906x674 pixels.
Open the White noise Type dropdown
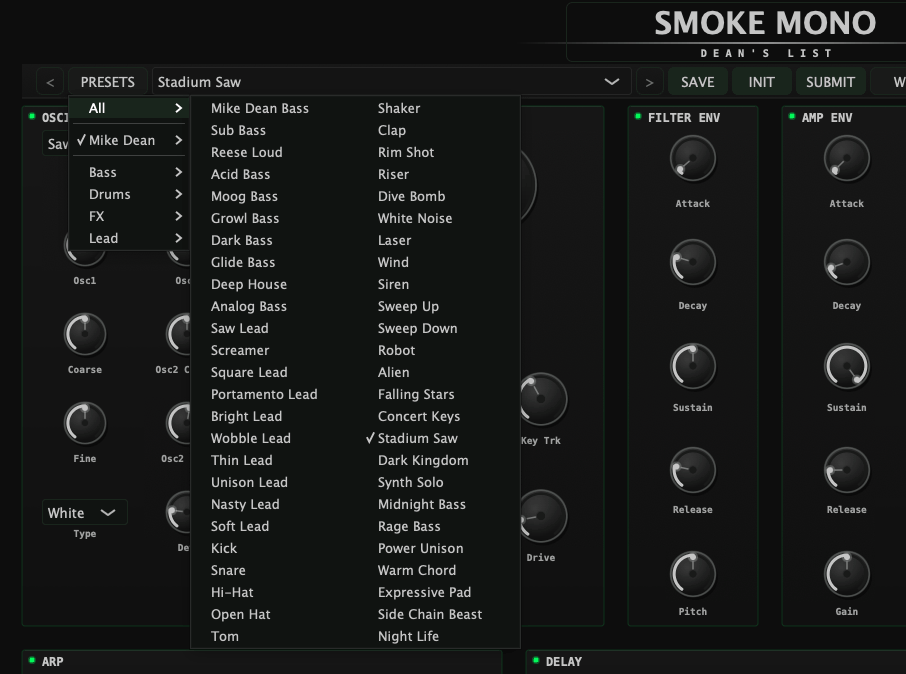pyautogui.click(x=84, y=512)
